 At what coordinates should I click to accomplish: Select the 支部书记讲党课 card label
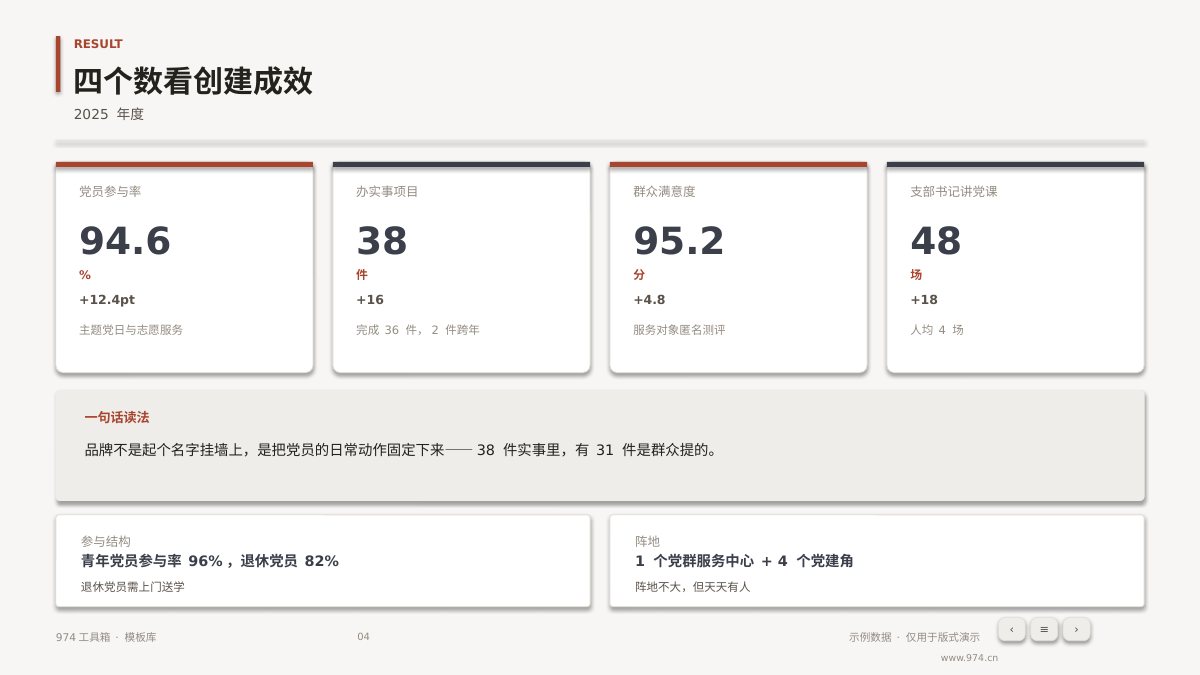coord(954,191)
